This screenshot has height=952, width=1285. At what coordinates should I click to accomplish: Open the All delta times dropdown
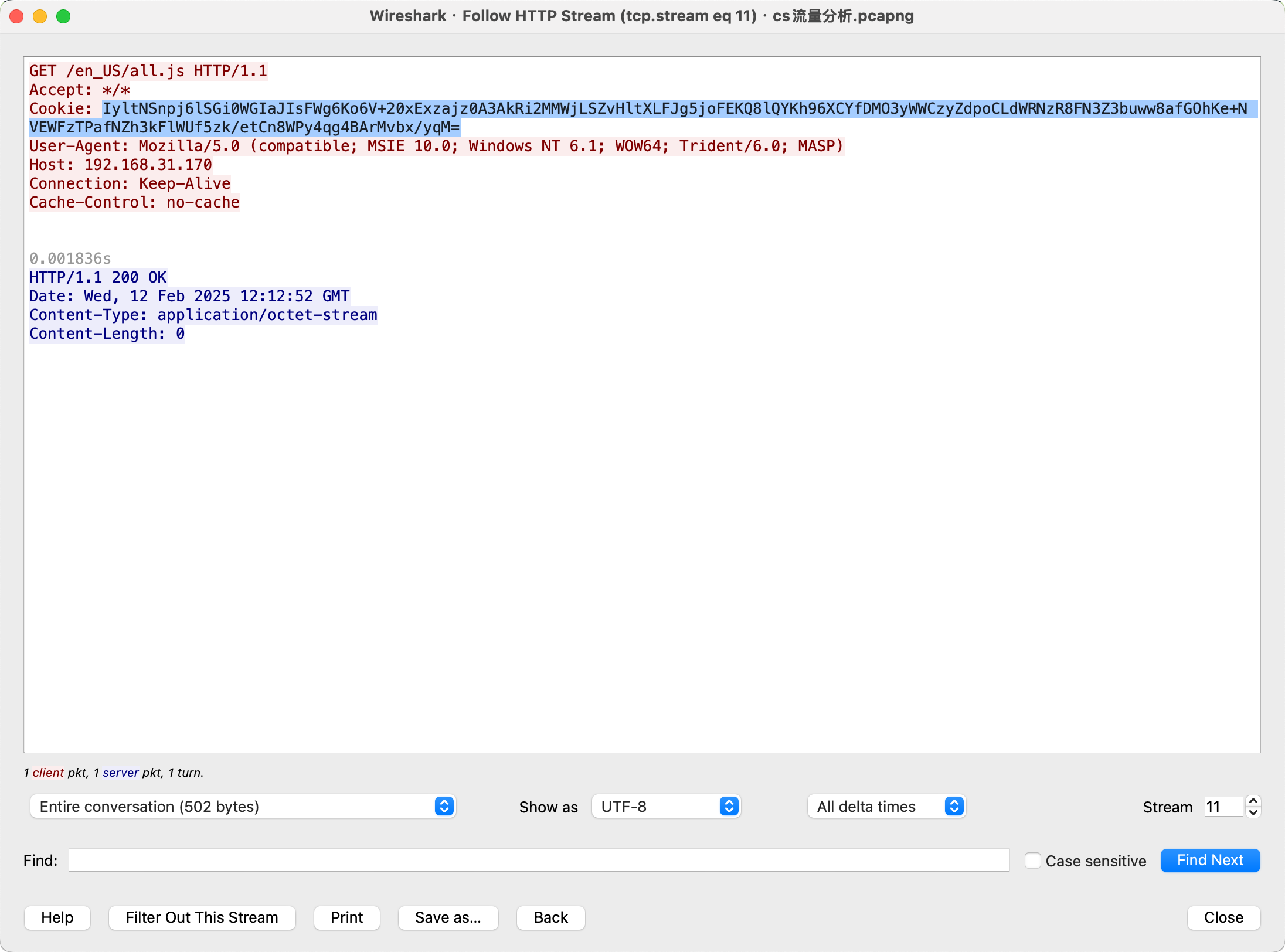(886, 807)
